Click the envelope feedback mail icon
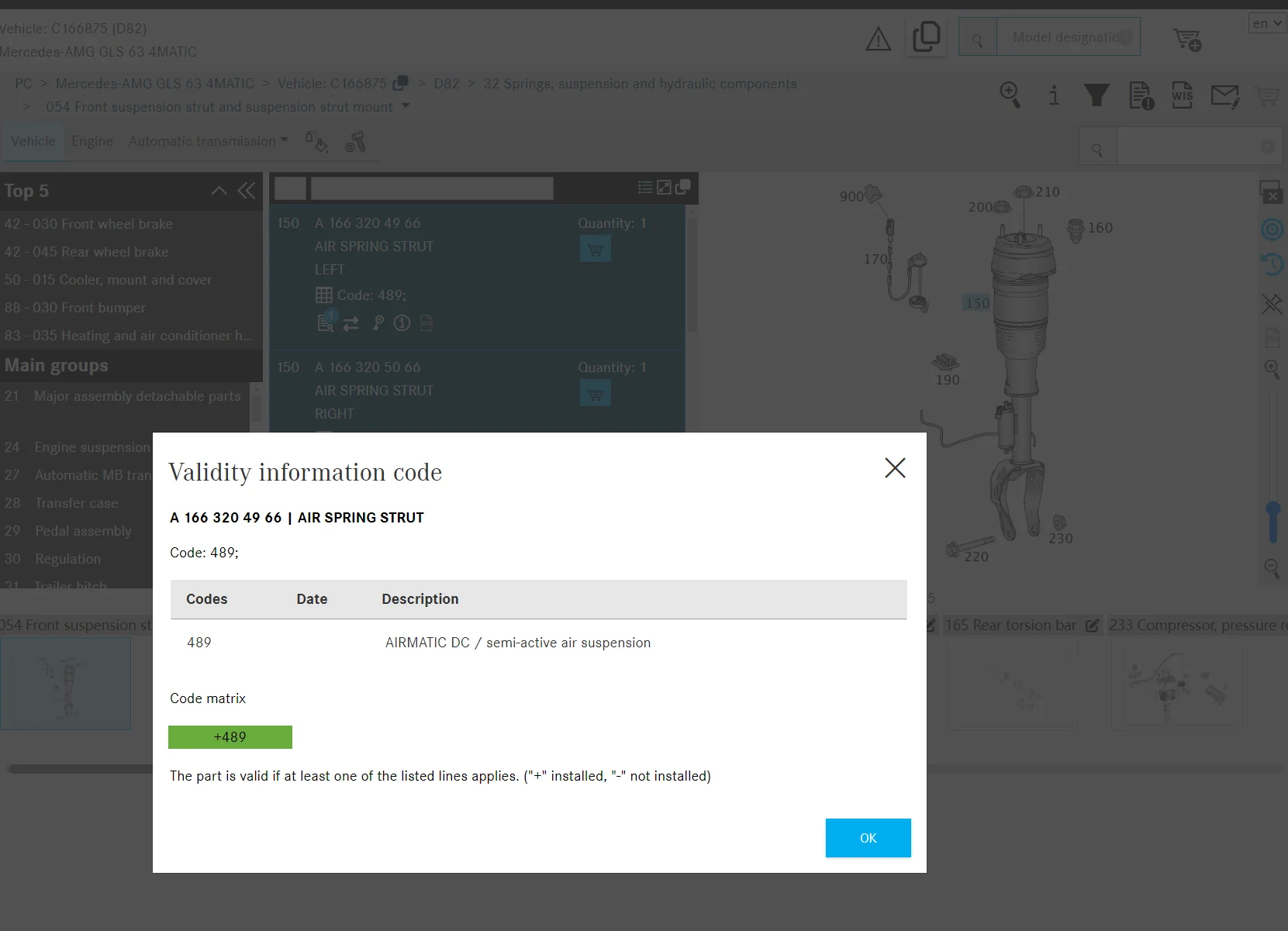The height and width of the screenshot is (931, 1288). (1225, 95)
